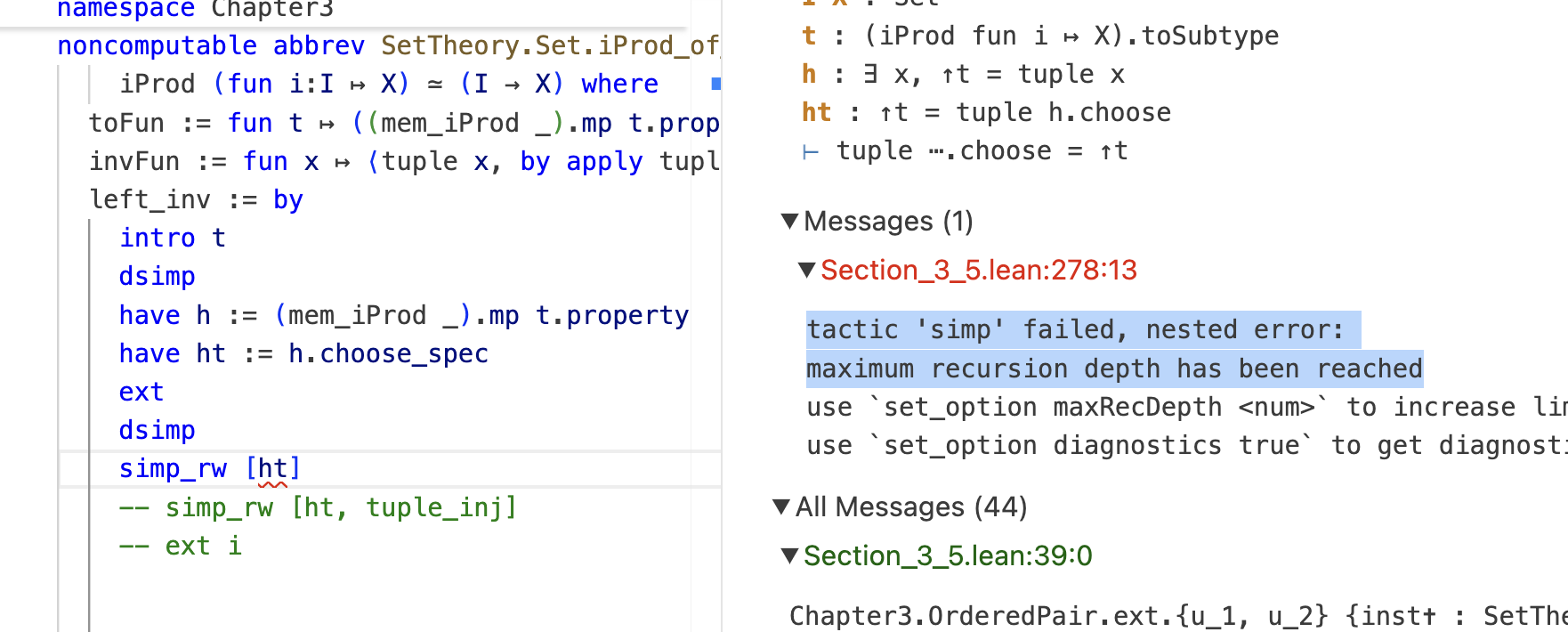
Task: Click the triangle beside Section_3_5.lean:278:13
Action: click(807, 270)
